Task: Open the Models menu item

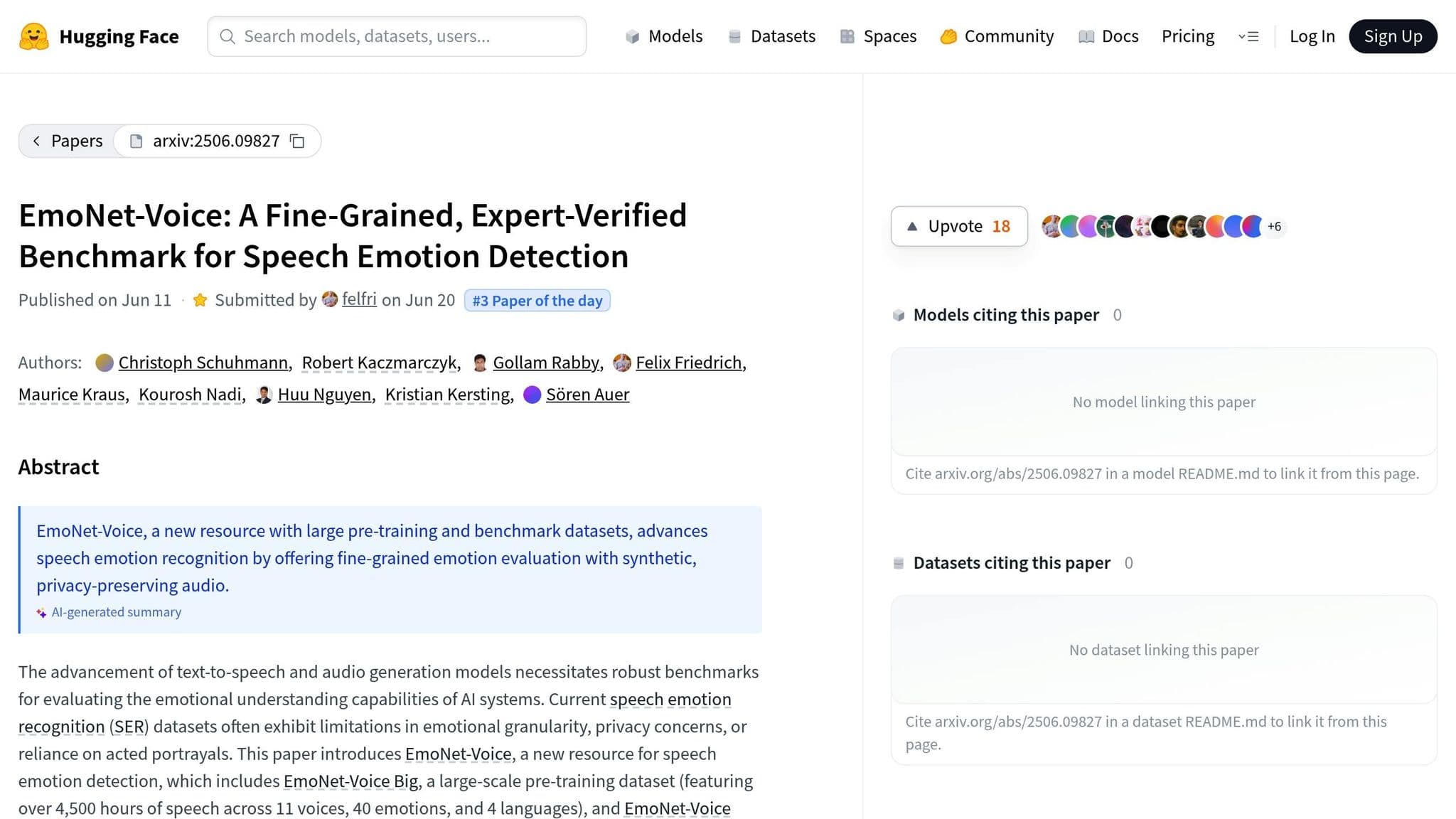Action: coord(664,36)
